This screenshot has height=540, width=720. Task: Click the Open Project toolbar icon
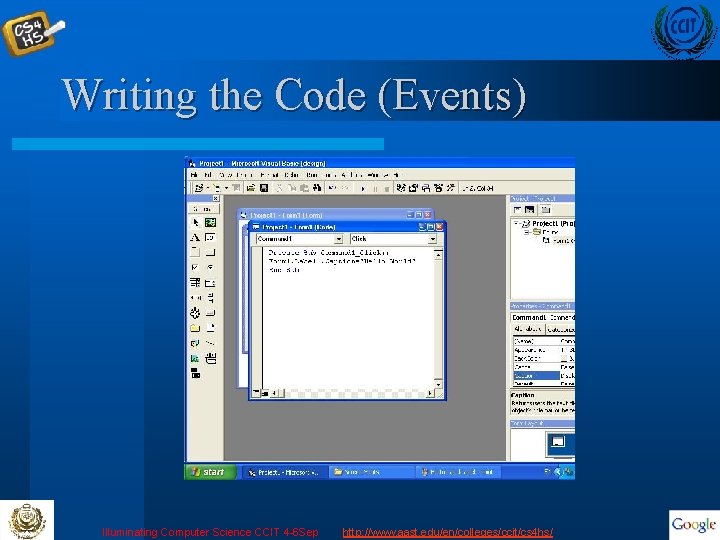pos(251,188)
